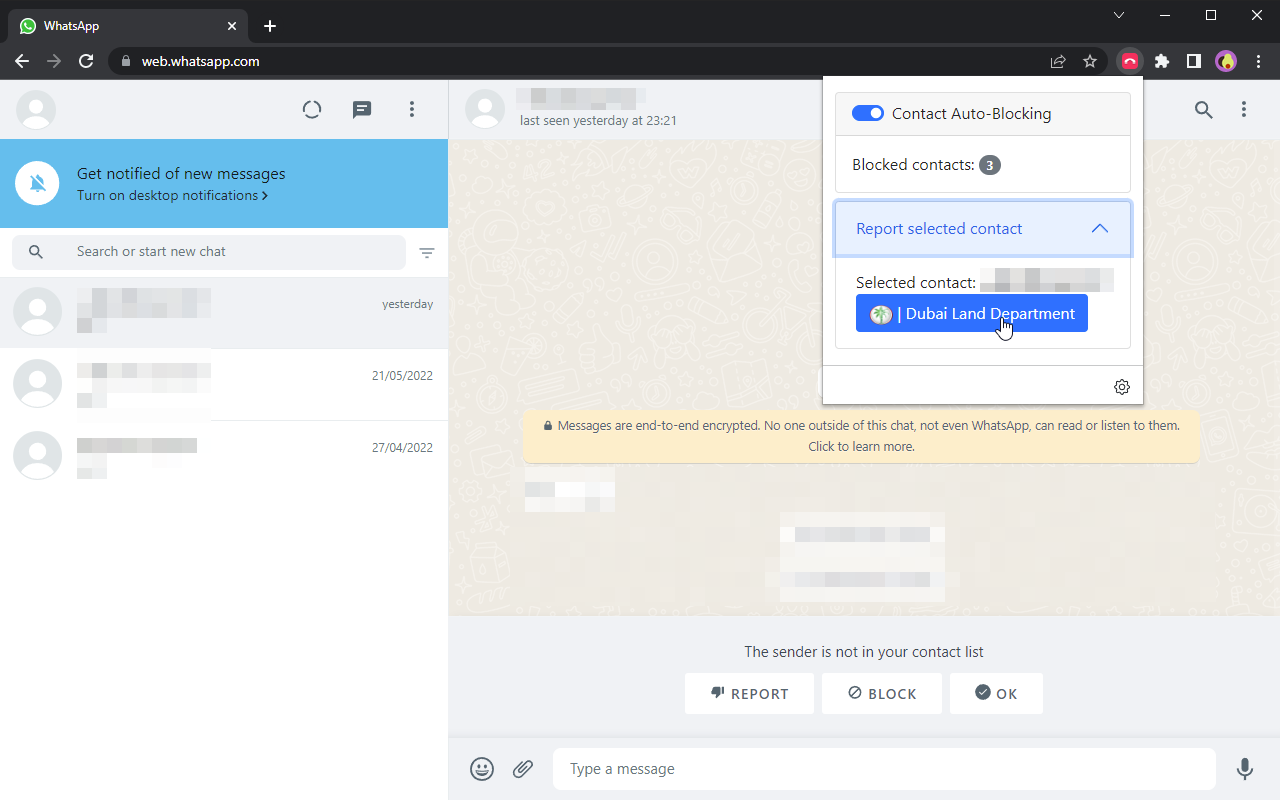Open a new browser tab

270,26
